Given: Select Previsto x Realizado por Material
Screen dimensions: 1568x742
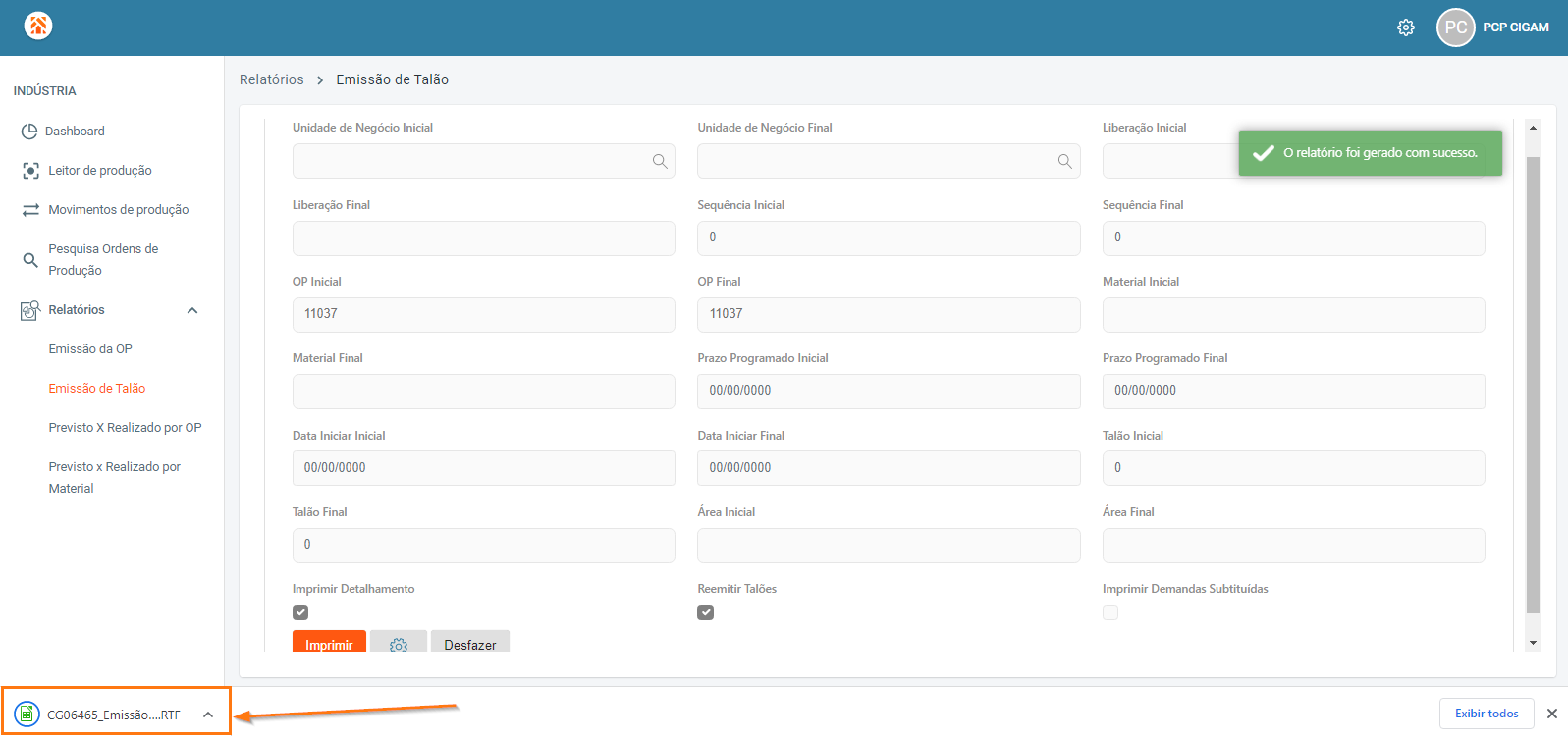Looking at the screenshot, I should [115, 478].
